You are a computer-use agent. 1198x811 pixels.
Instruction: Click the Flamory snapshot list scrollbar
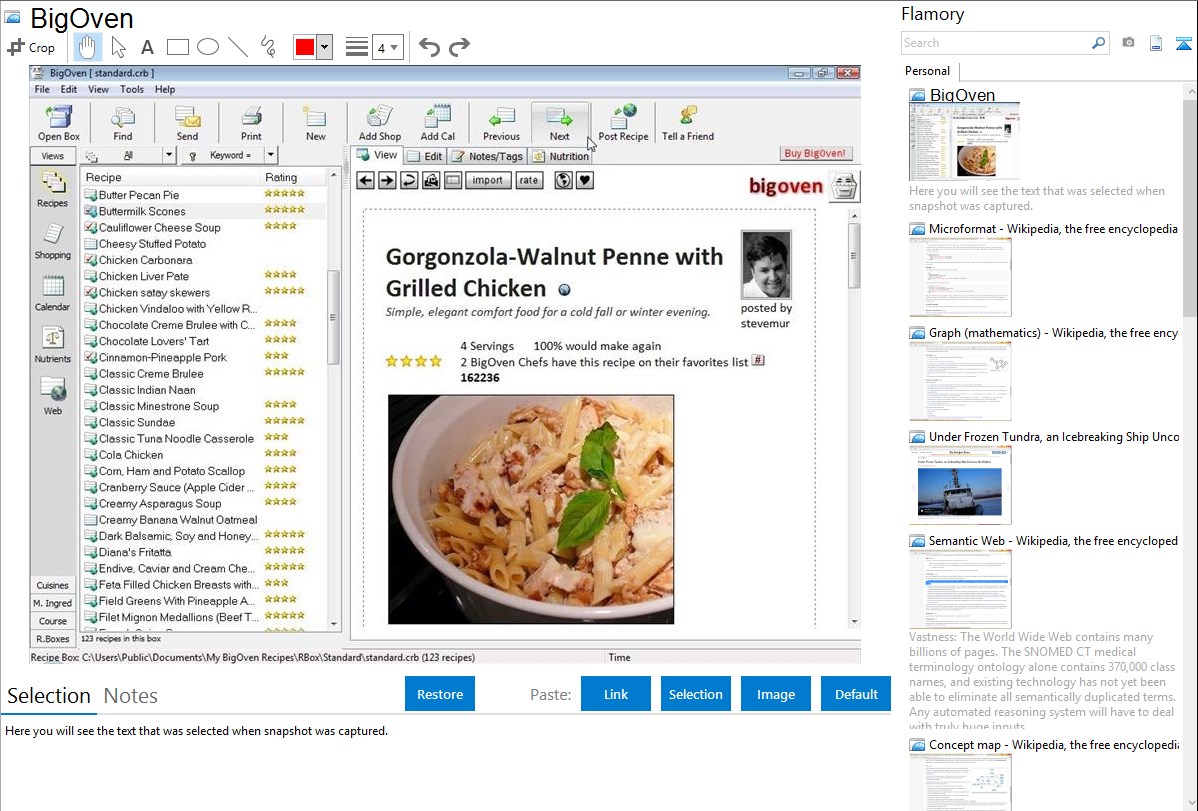click(x=1190, y=206)
